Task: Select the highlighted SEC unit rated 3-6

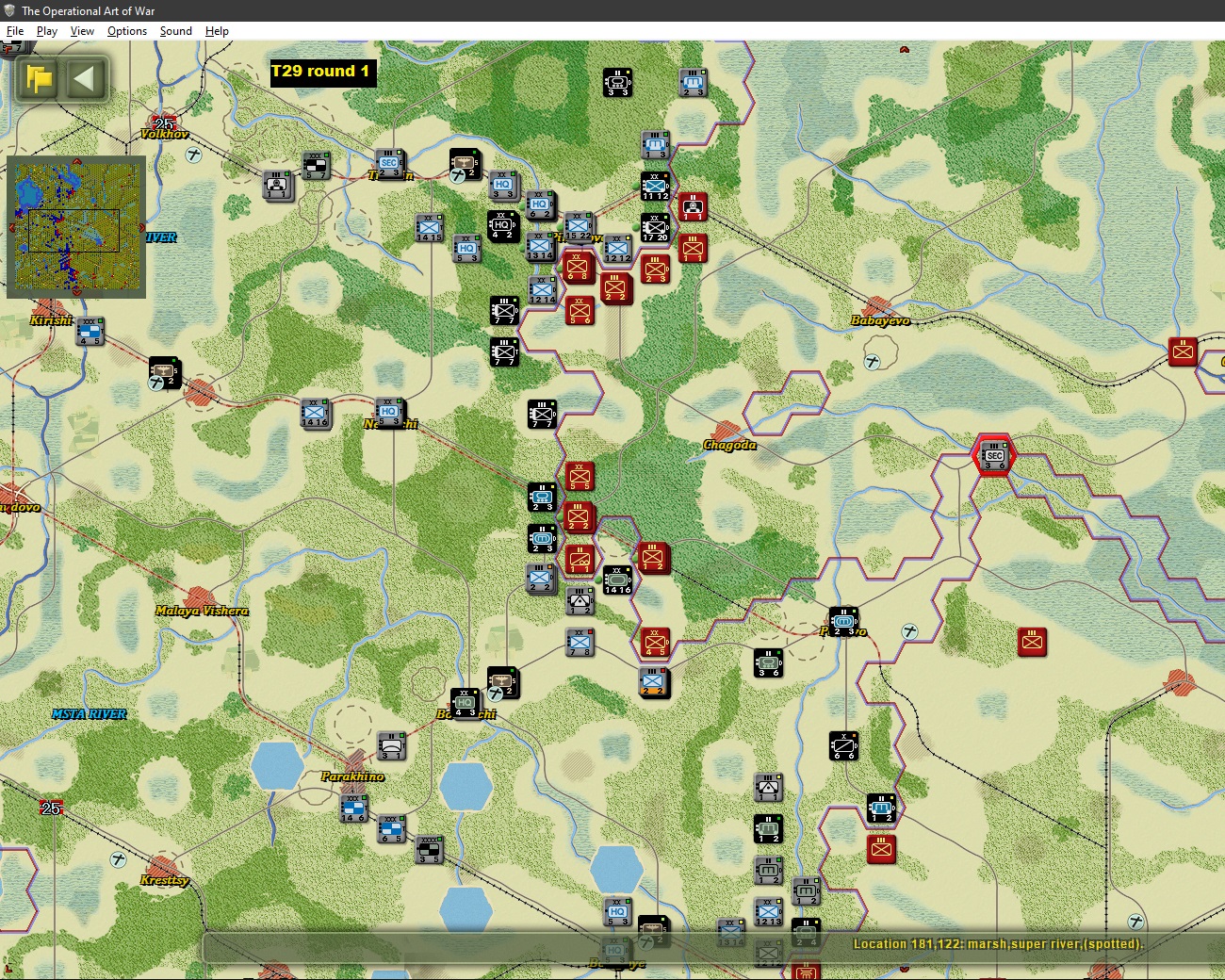Action: click(x=994, y=456)
